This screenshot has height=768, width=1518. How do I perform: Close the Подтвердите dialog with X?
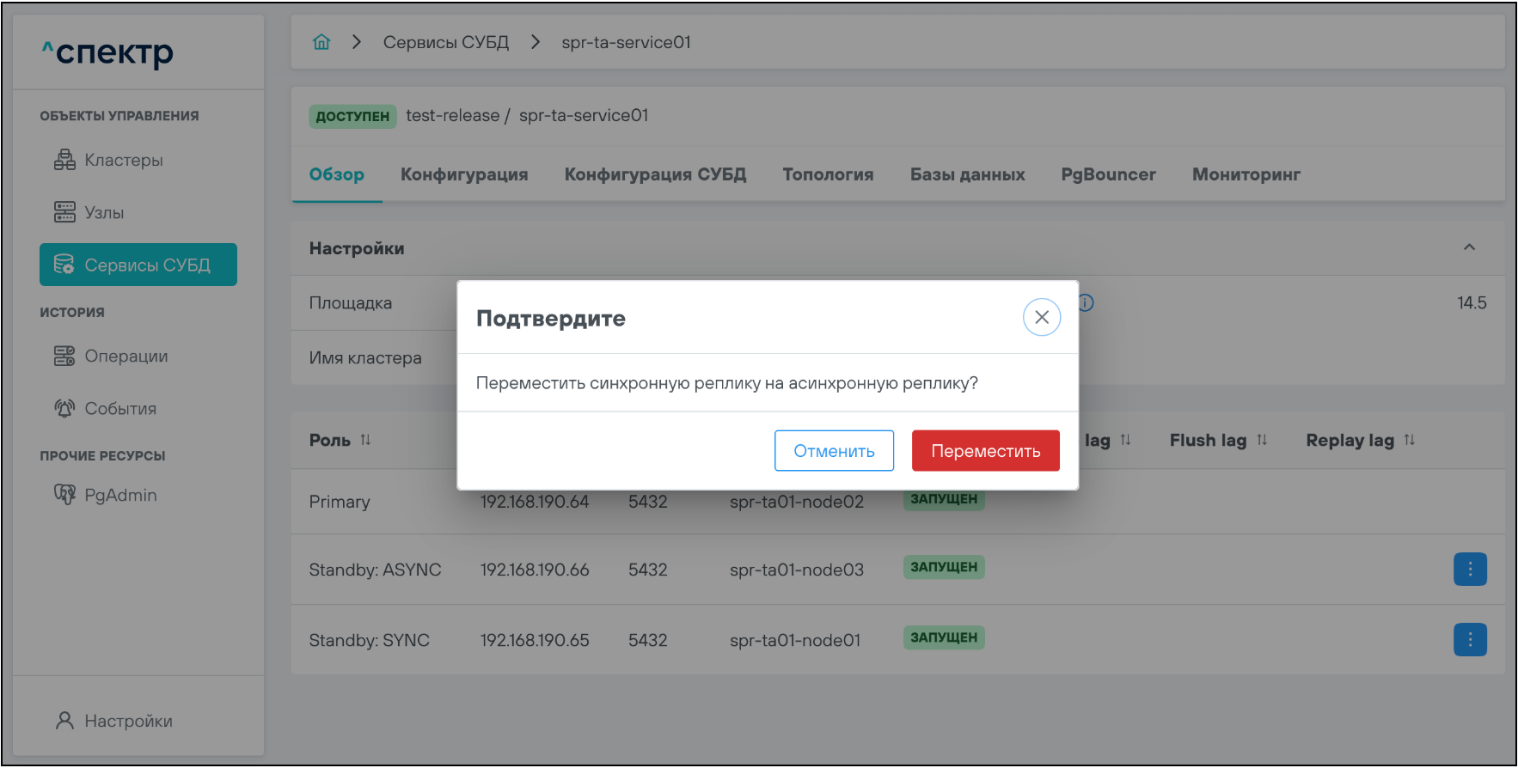pos(1041,318)
